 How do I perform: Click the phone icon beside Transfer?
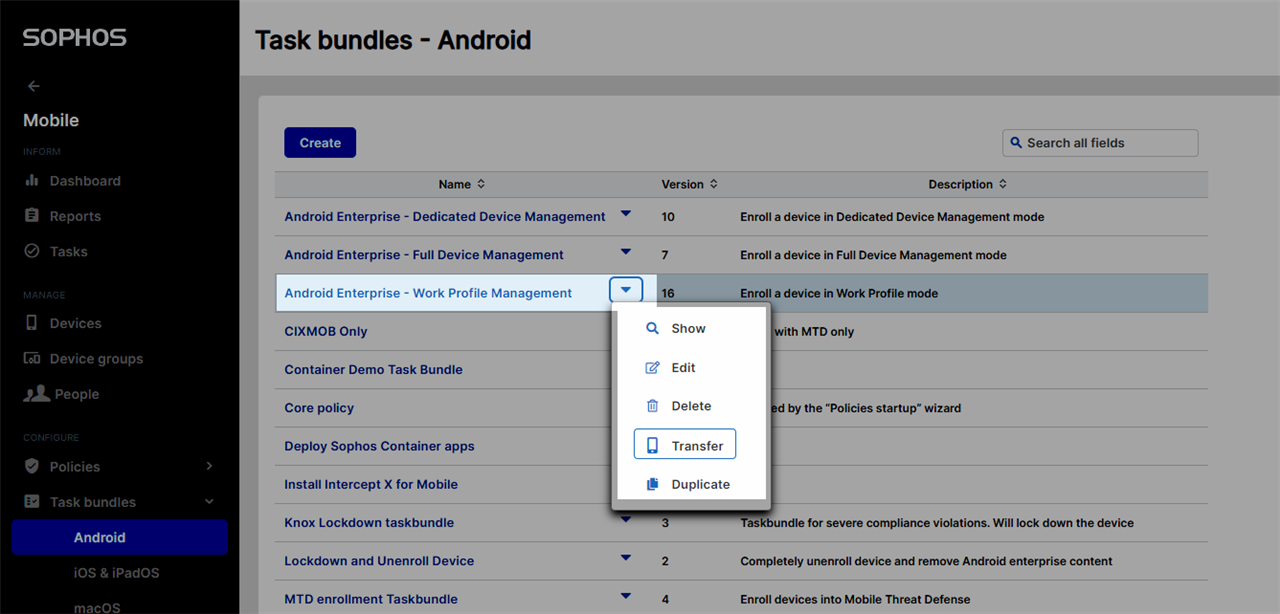[652, 446]
